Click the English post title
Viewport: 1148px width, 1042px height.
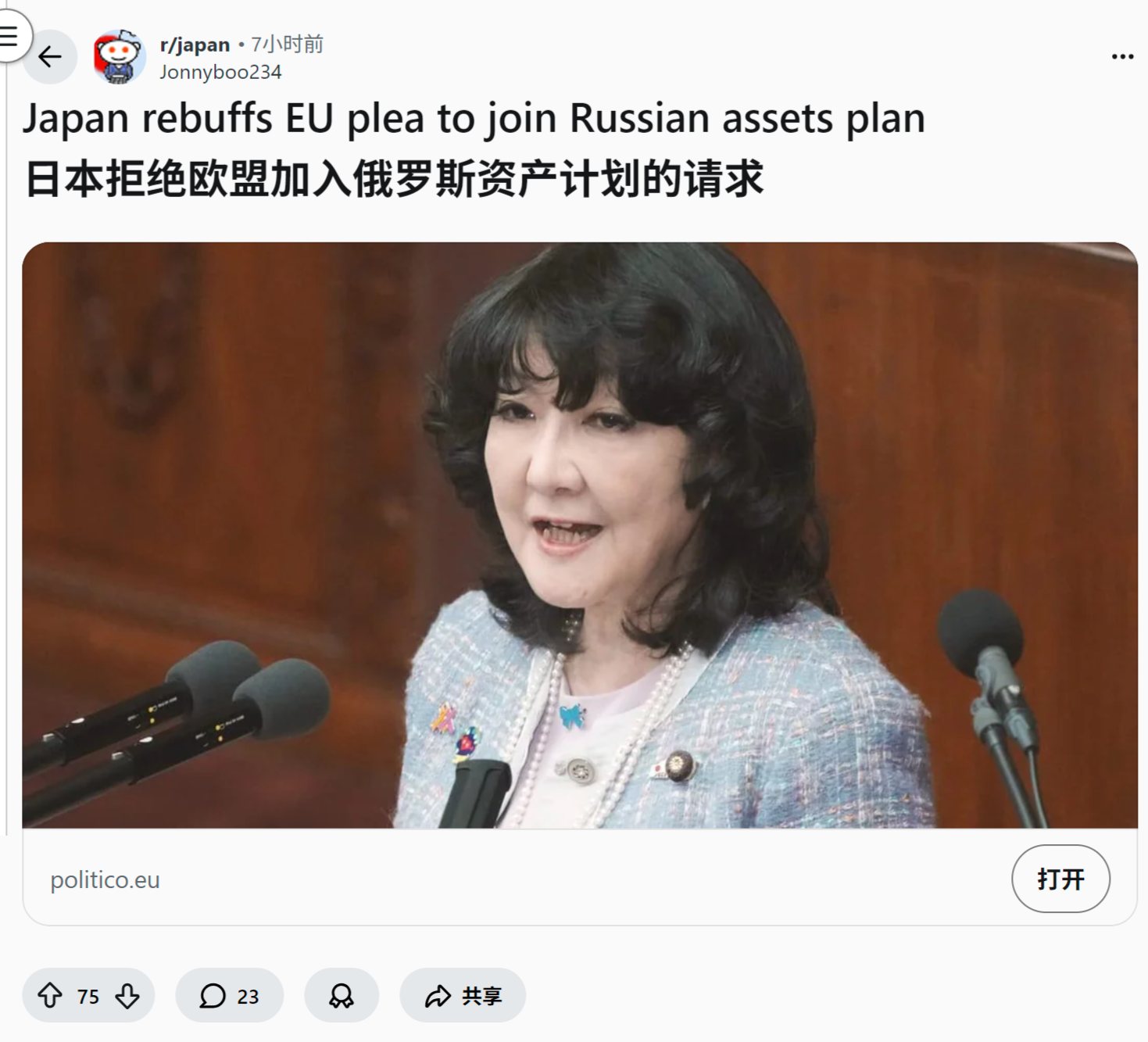pyautogui.click(x=474, y=119)
